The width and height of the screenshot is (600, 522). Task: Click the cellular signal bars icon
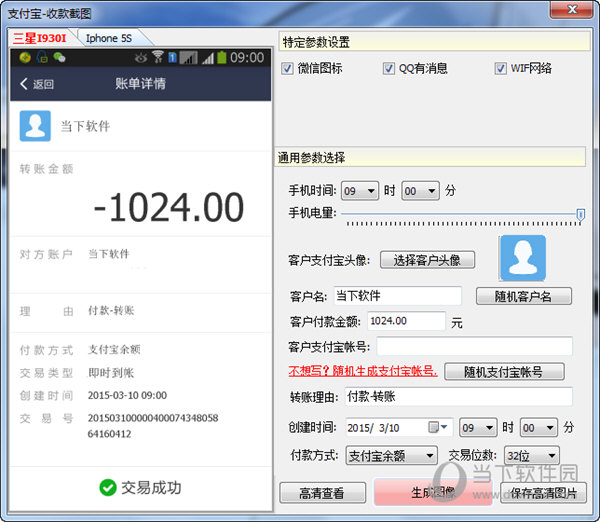208,58
